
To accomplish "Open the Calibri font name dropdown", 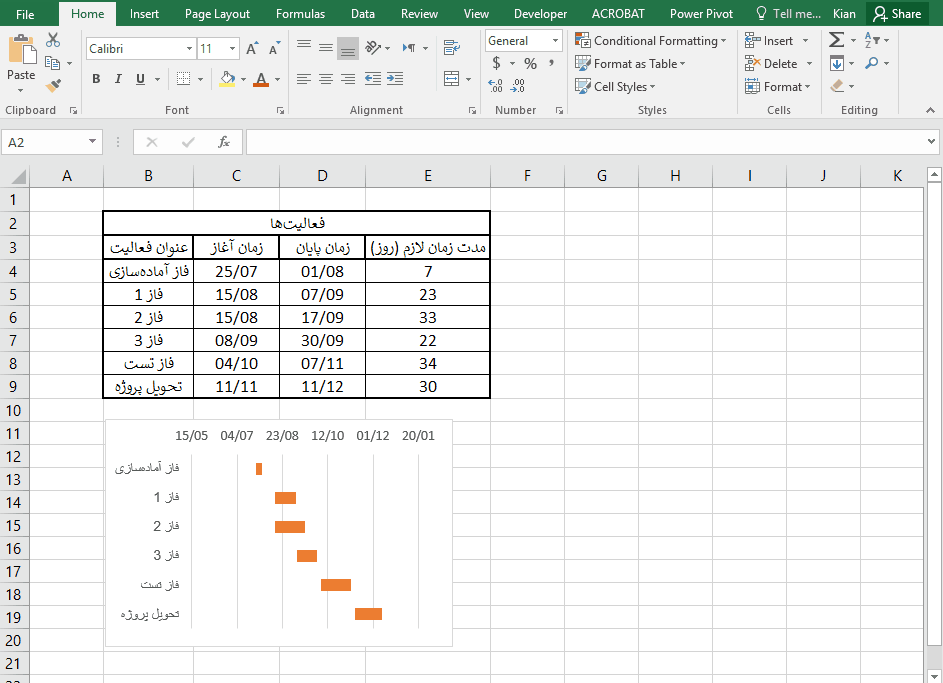I will 190,48.
